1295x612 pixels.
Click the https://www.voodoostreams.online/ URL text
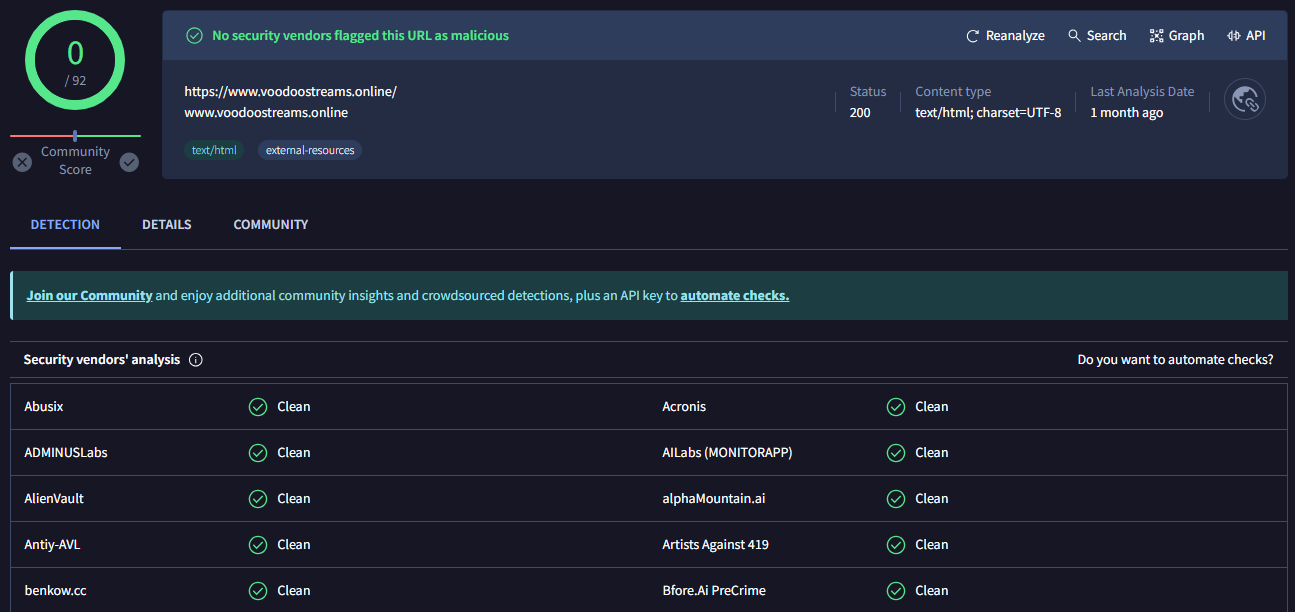(291, 91)
